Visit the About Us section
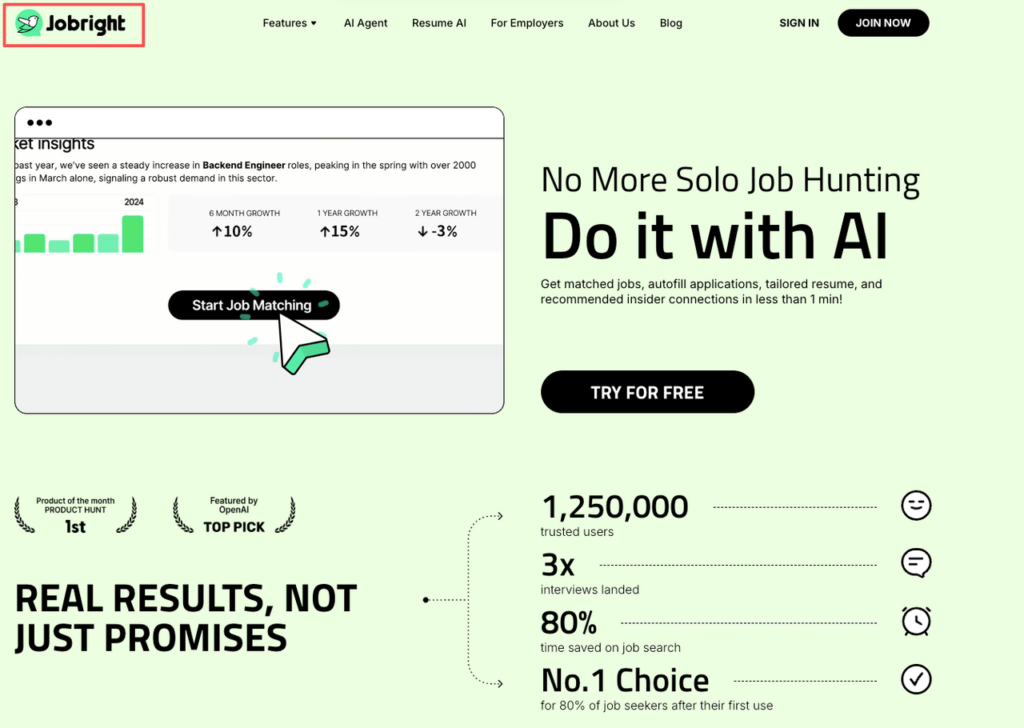Screen dimensions: 1024x728 tap(611, 22)
